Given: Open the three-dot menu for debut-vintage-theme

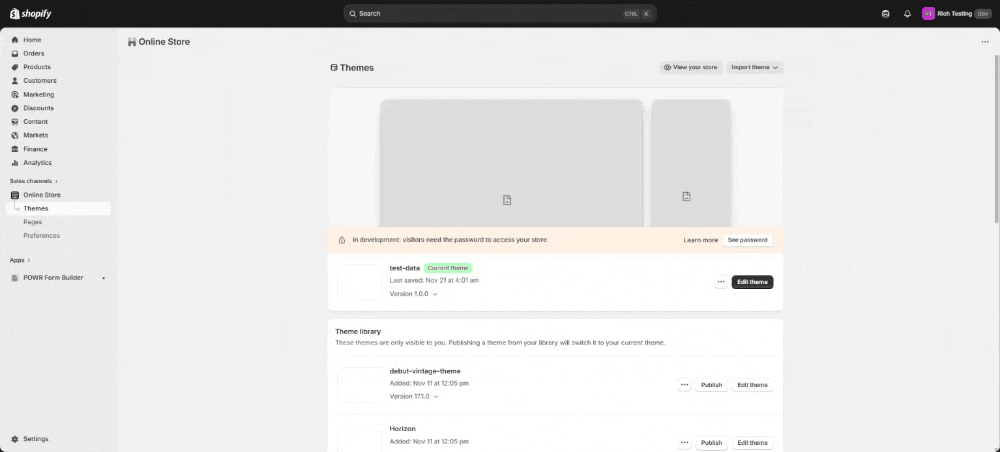Looking at the screenshot, I should (684, 385).
